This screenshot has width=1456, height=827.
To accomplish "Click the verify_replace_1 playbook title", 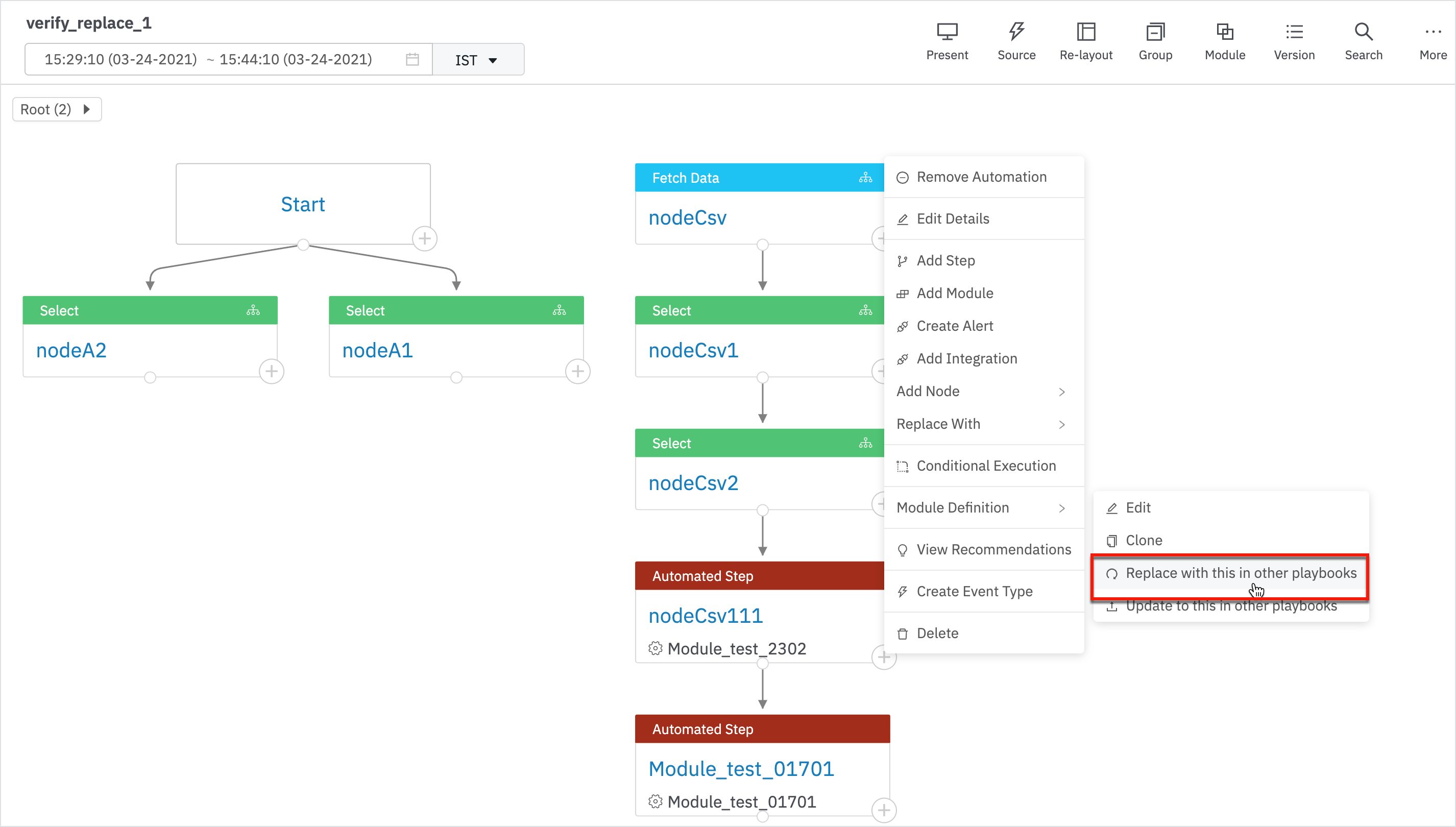I will (x=89, y=23).
